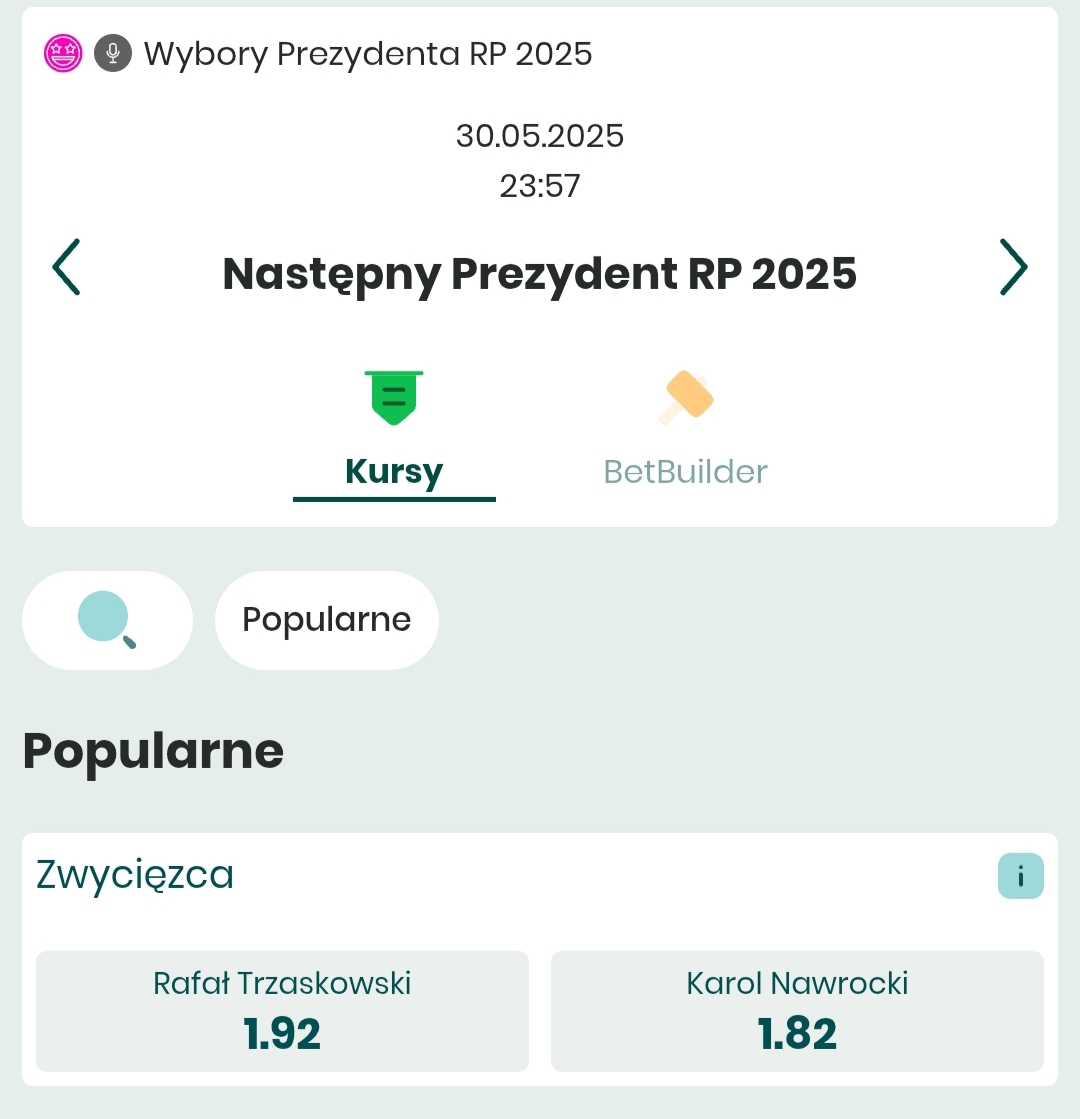Image resolution: width=1080 pixels, height=1119 pixels.
Task: Click the 1.92 odds value
Action: 282,1034
